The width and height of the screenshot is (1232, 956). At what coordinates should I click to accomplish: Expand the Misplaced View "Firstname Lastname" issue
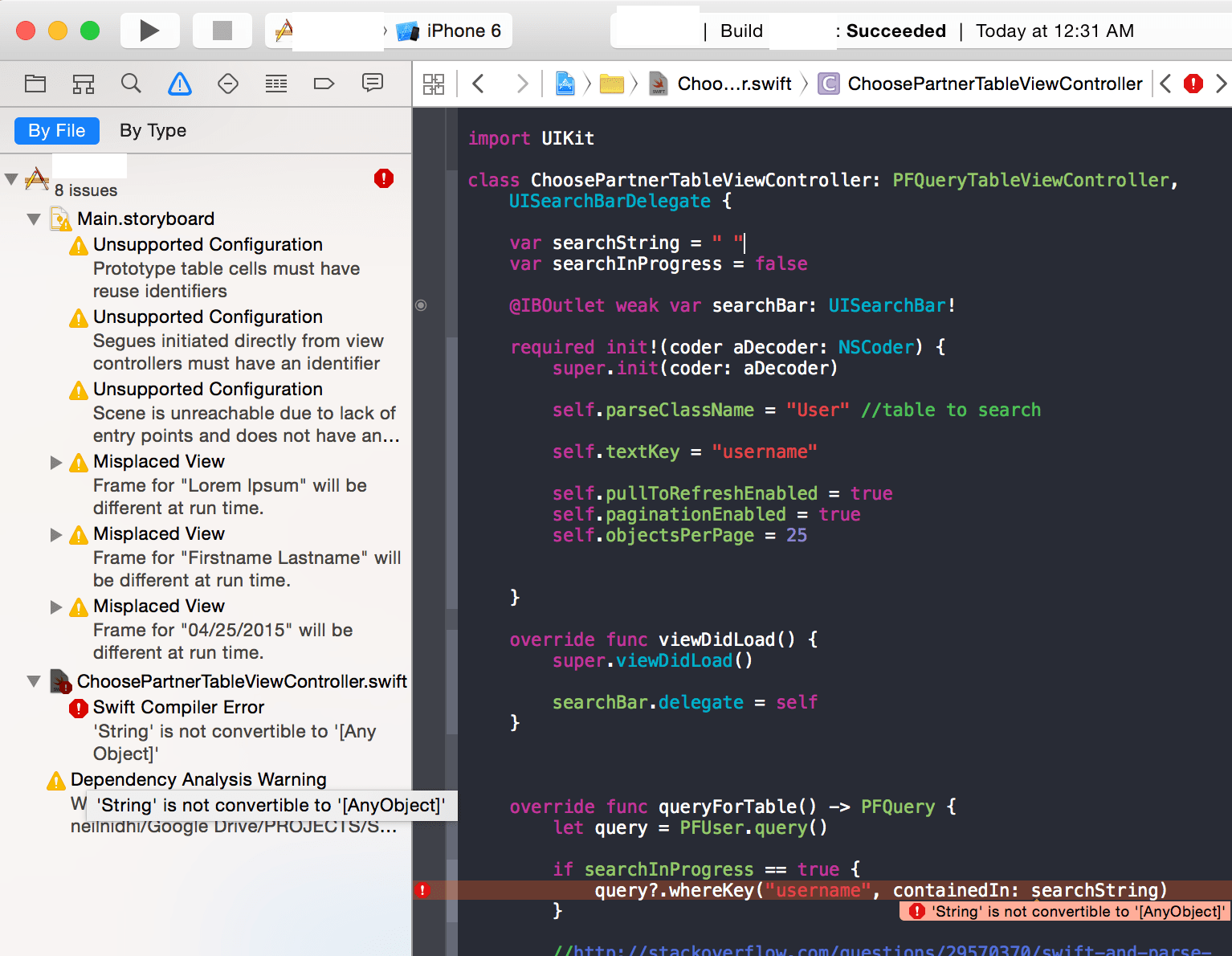tap(56, 534)
